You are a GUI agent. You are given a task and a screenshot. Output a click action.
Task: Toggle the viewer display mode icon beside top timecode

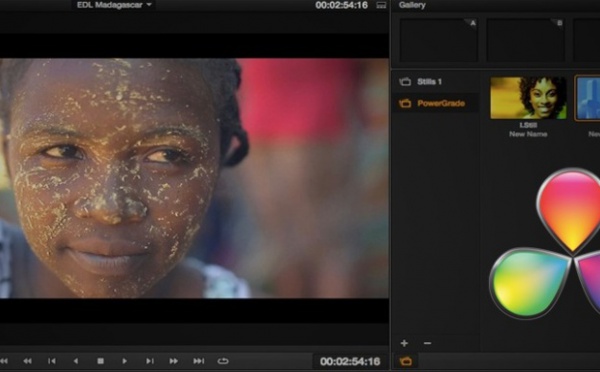(x=381, y=5)
